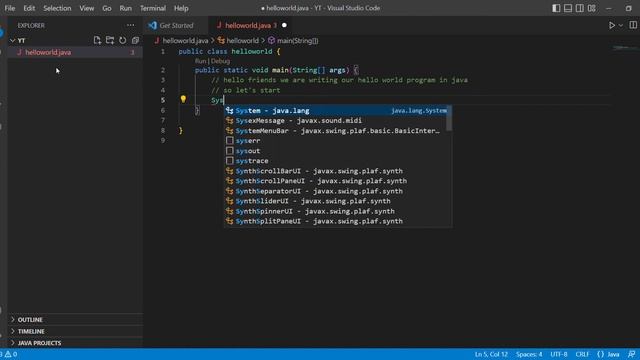The height and width of the screenshot is (360, 640).
Task: Open Explorer more actions ellipsis menu
Action: (130, 25)
